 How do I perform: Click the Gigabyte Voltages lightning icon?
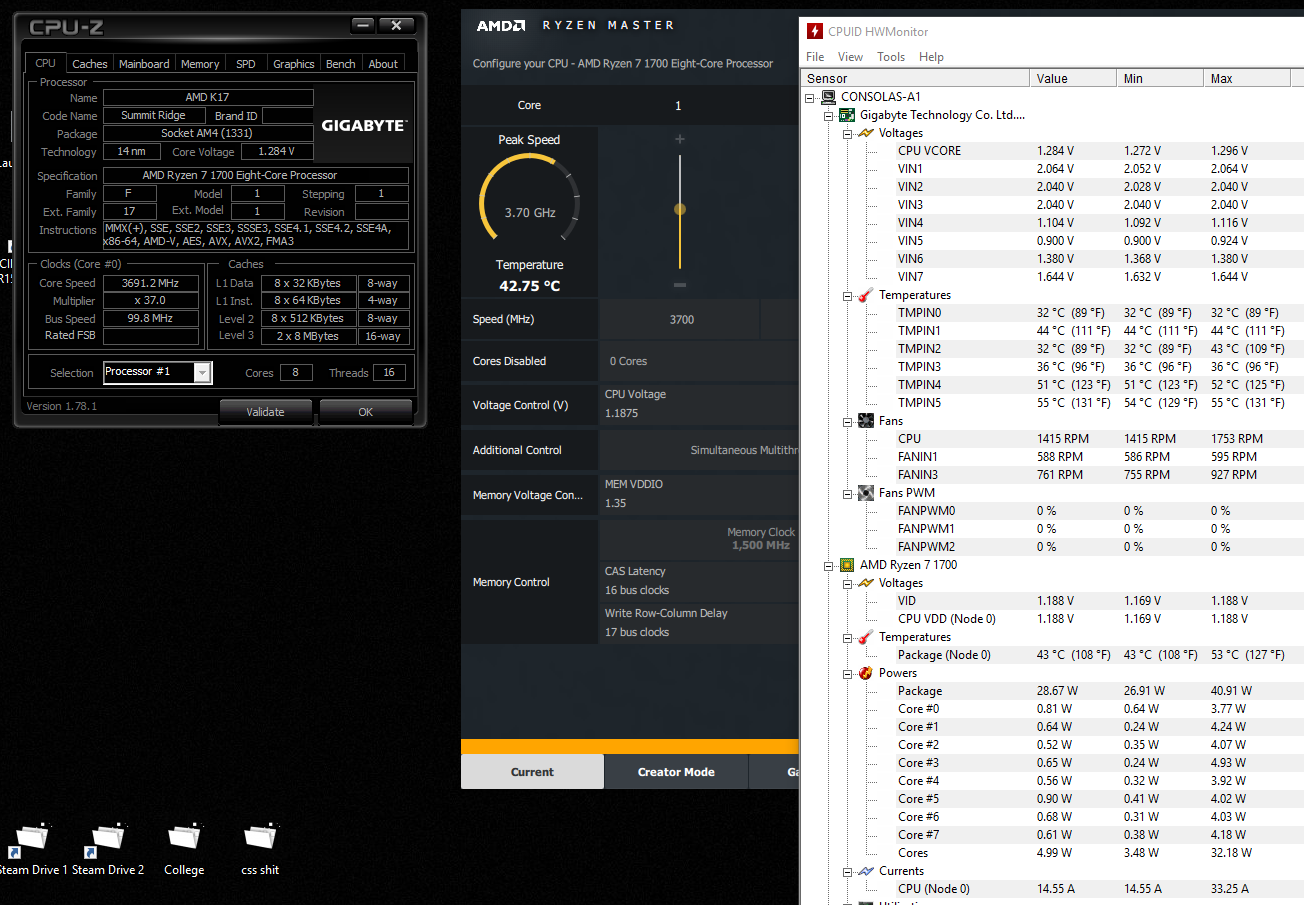click(x=865, y=133)
